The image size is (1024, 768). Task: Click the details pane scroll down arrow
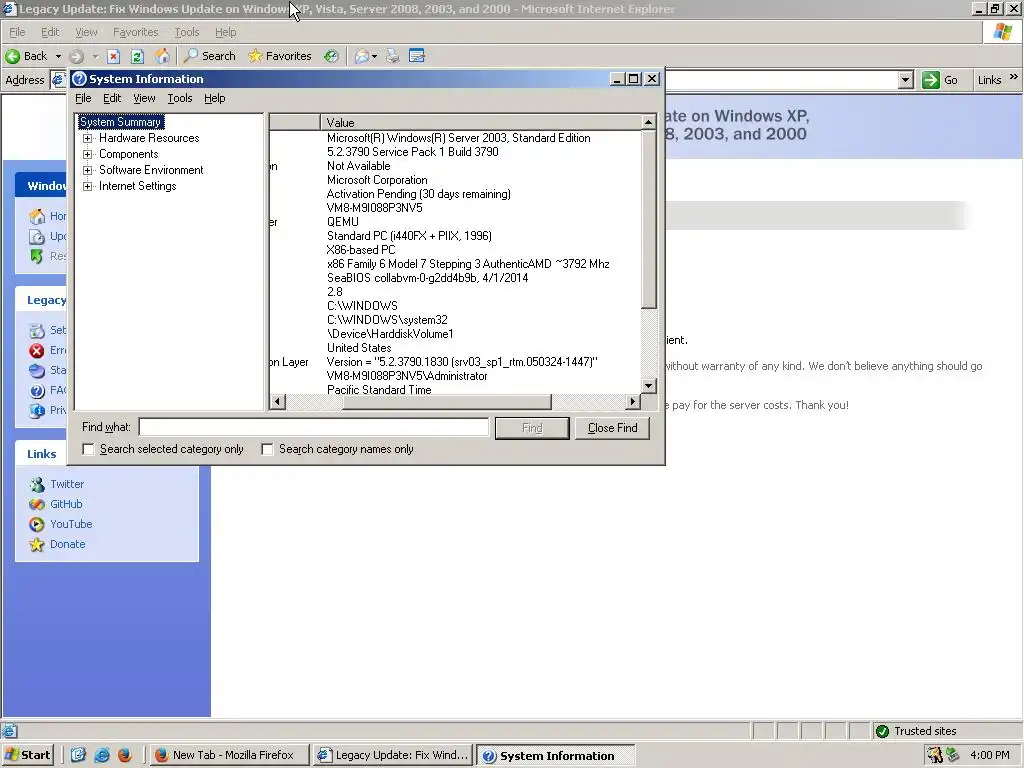(648, 386)
